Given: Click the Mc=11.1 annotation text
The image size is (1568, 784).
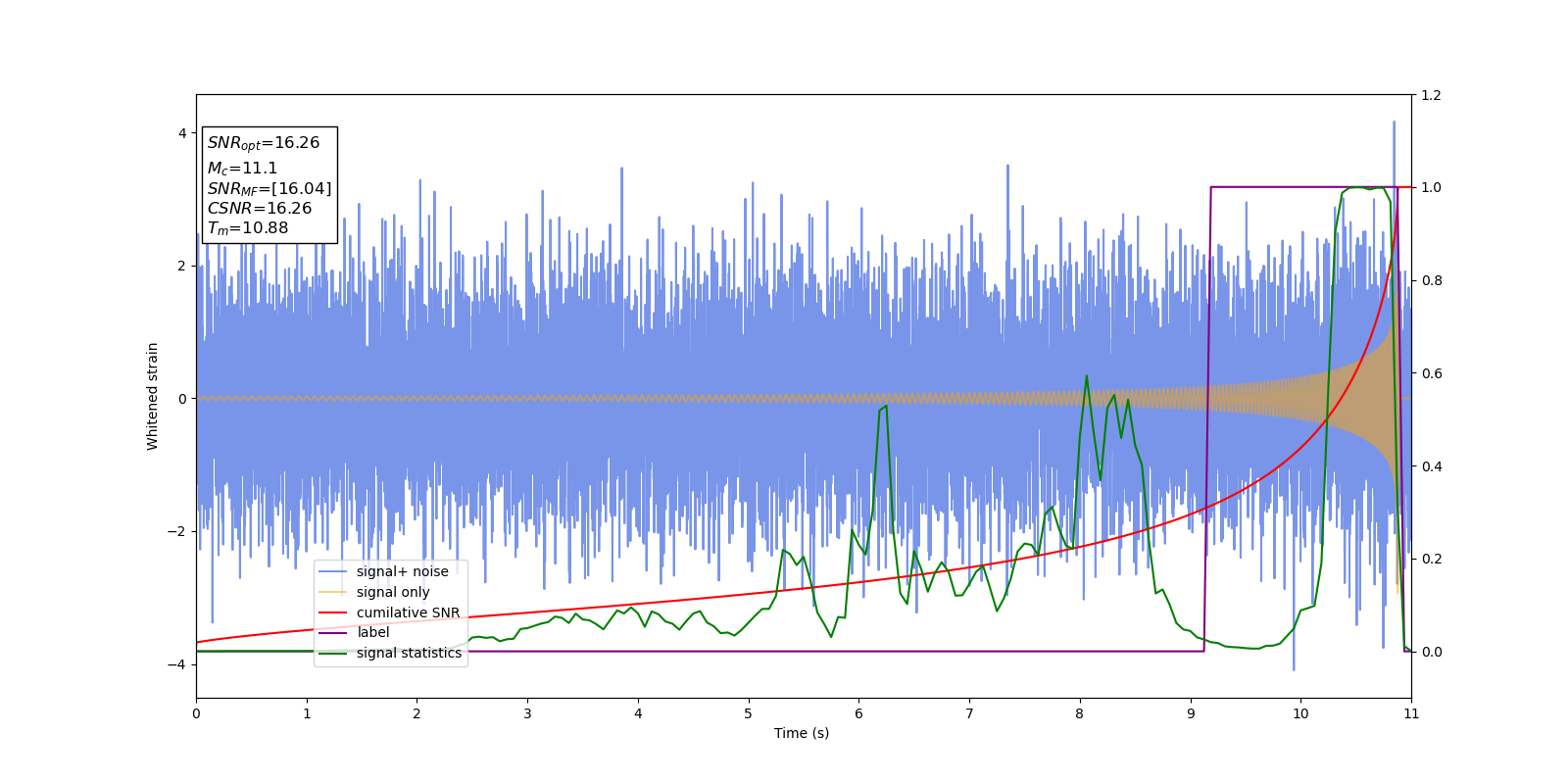Looking at the screenshot, I should point(242,169).
